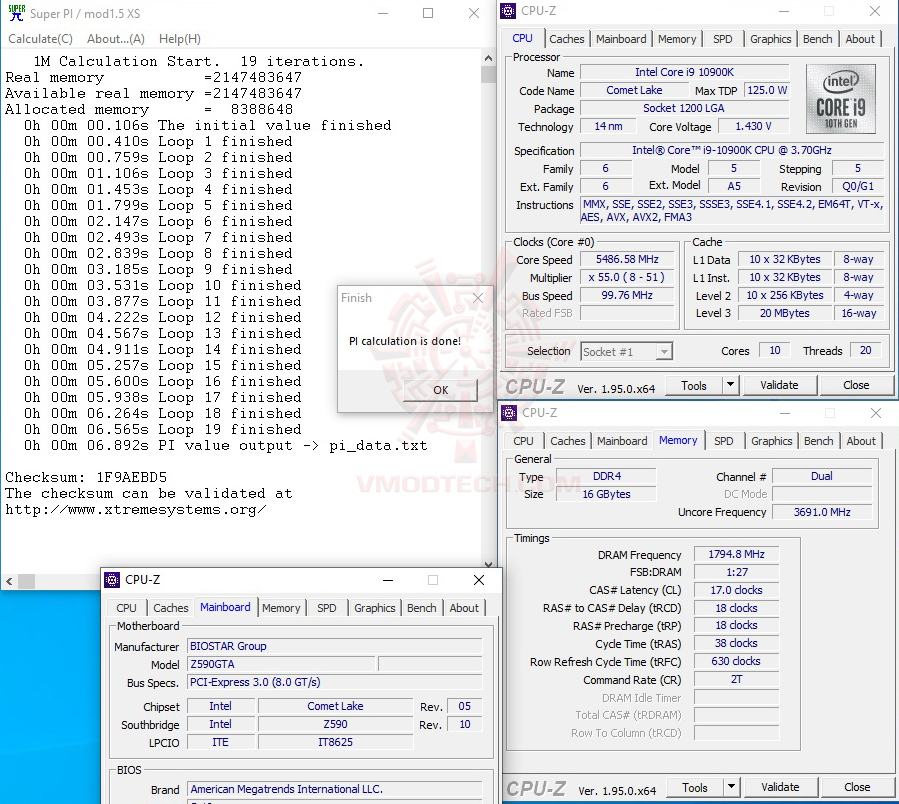Click the Intel Core i9 10900K name field

(x=685, y=72)
